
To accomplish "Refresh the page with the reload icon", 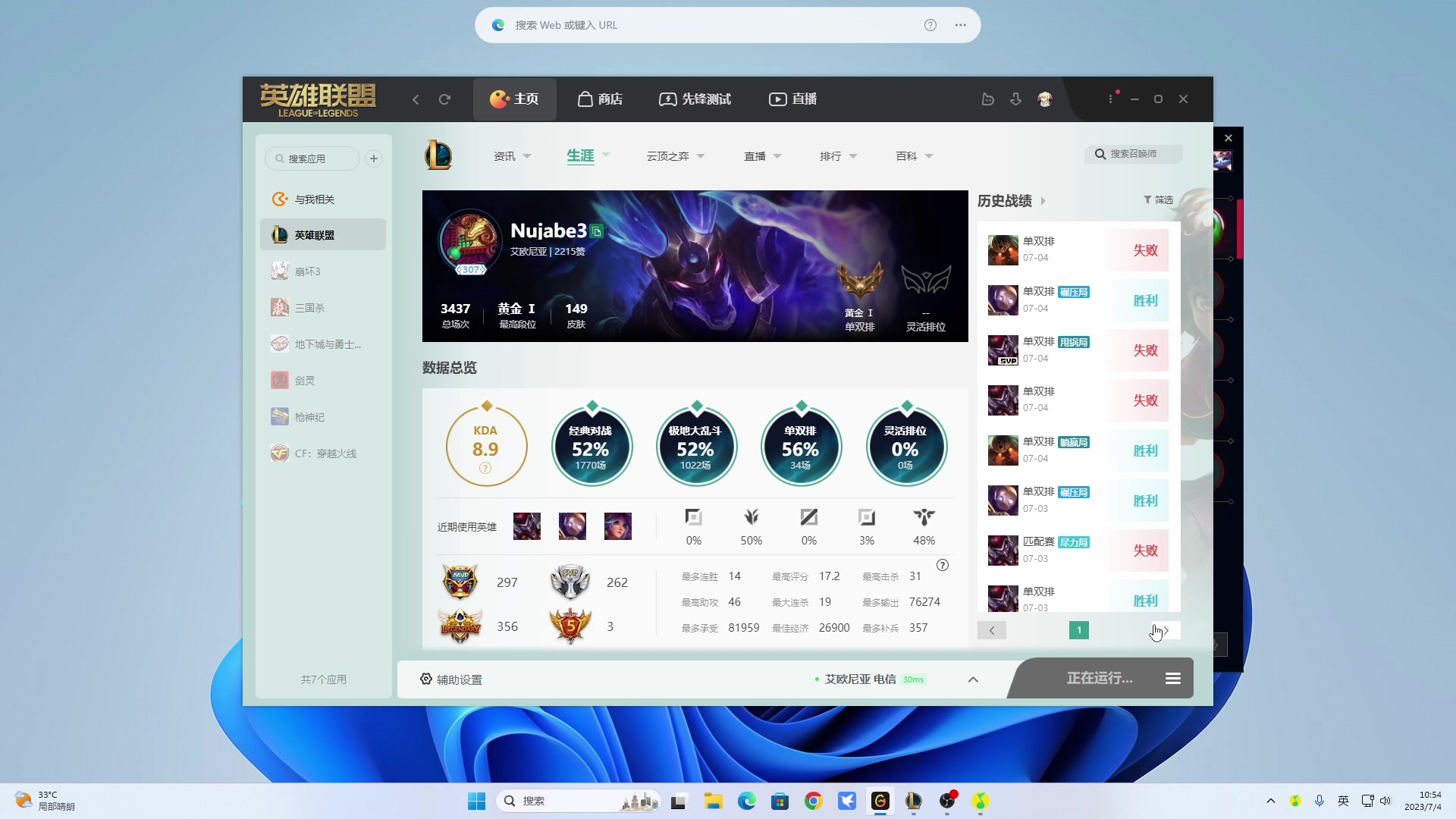I will (444, 99).
